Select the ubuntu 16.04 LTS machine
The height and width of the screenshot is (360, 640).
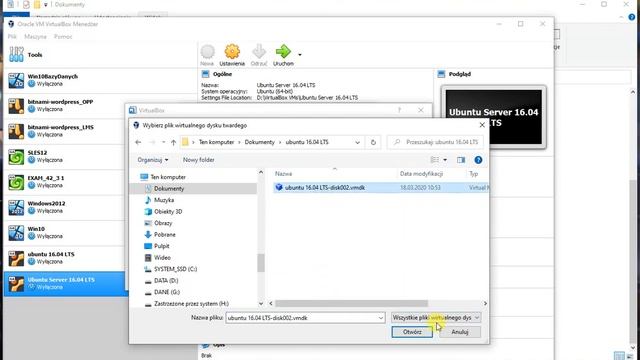[x=65, y=258]
